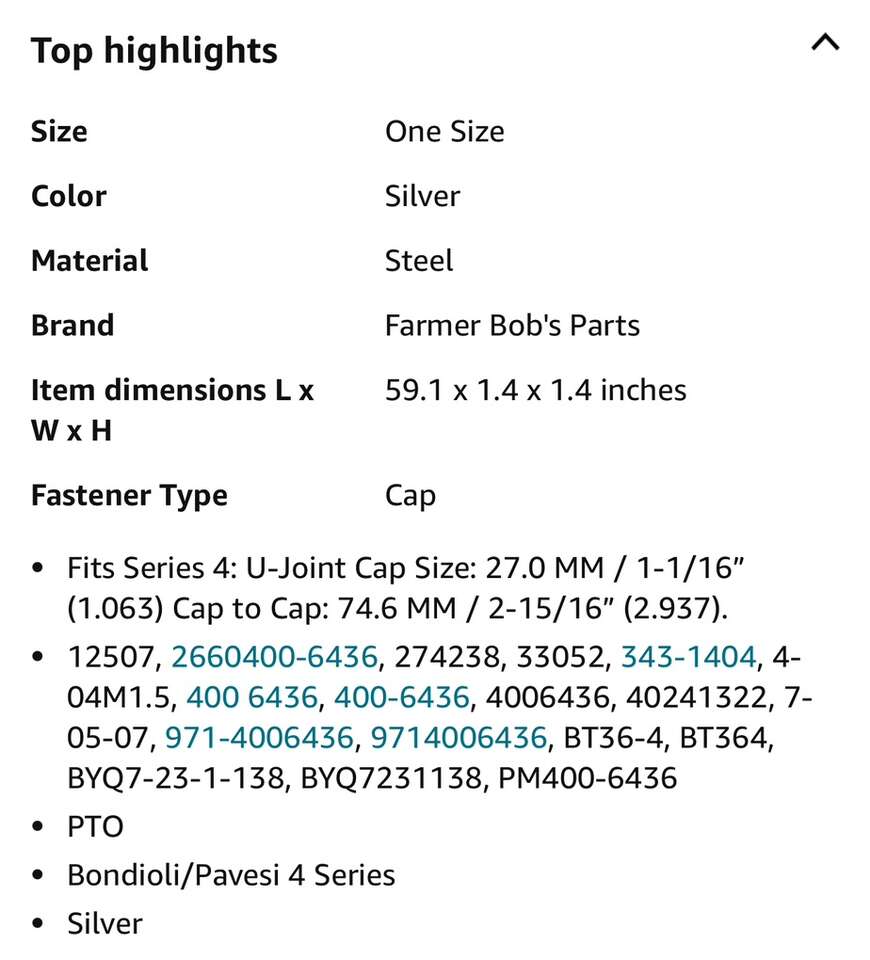The image size is (870, 960).
Task: Click the 59.1 x 1.4 x 1.4 inches dimensions
Action: click(x=535, y=390)
